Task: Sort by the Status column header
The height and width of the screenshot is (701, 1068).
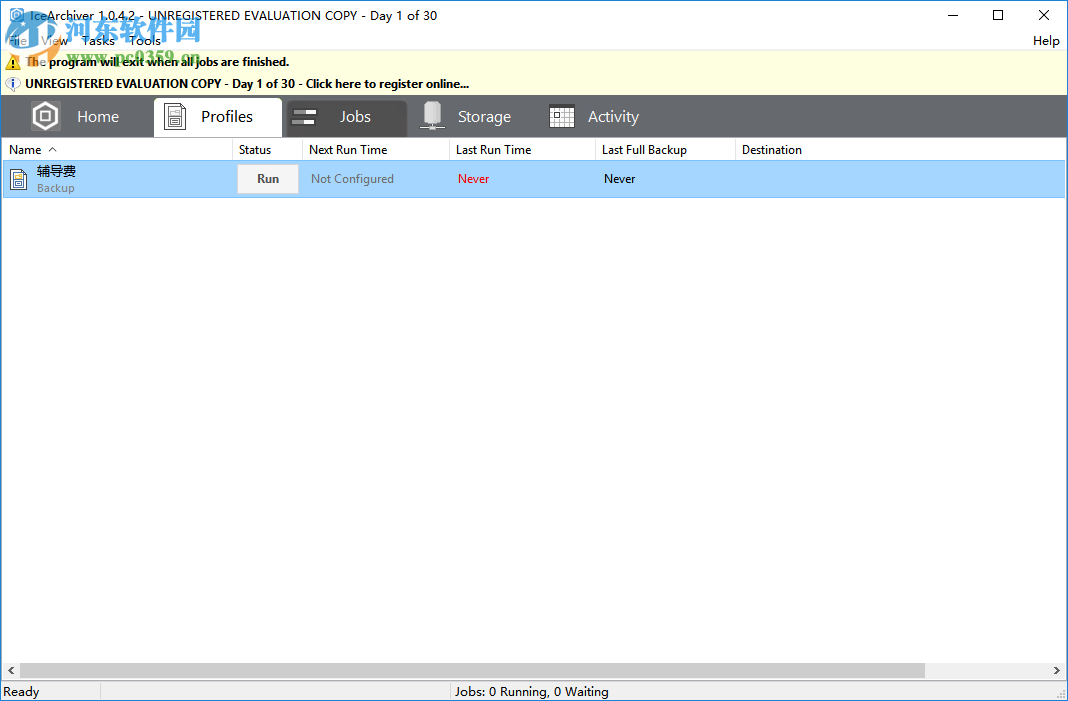Action: pos(268,150)
